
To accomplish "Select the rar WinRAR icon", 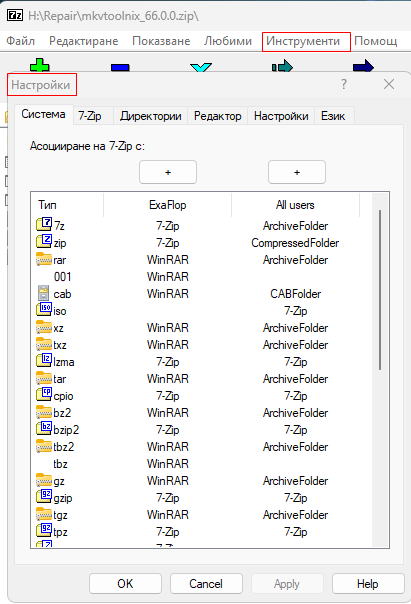I will coord(44,259).
